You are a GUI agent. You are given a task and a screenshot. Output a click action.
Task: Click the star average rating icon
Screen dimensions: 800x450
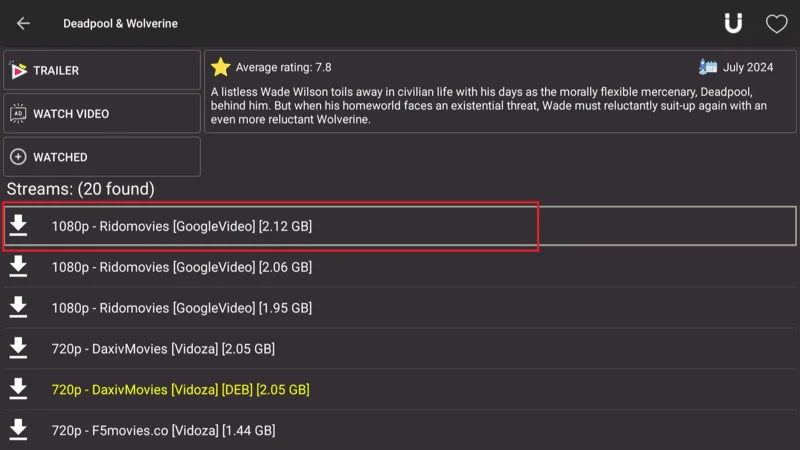click(x=221, y=67)
